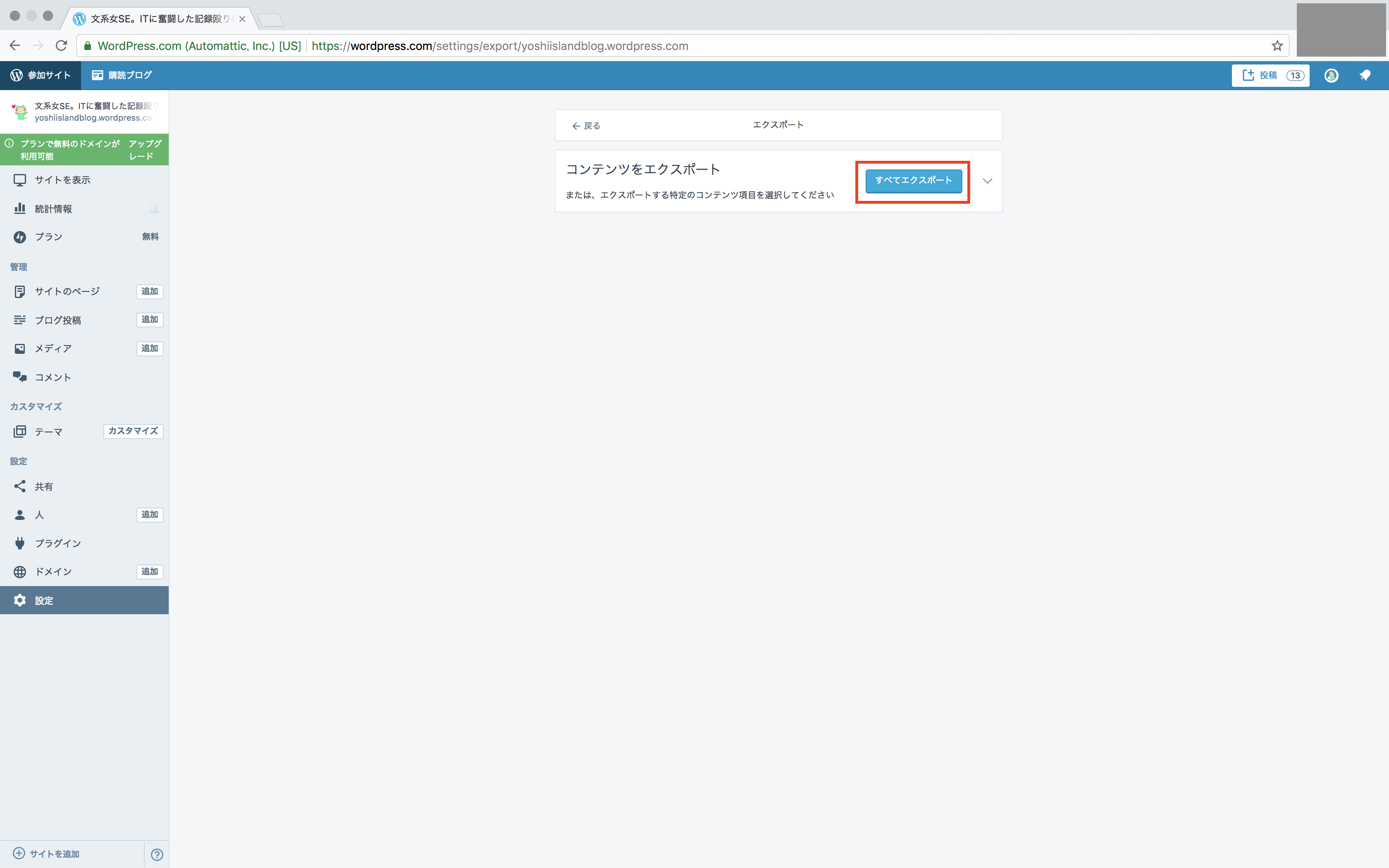Click the すべてエクスポート button
This screenshot has height=868, width=1389.
tap(913, 181)
